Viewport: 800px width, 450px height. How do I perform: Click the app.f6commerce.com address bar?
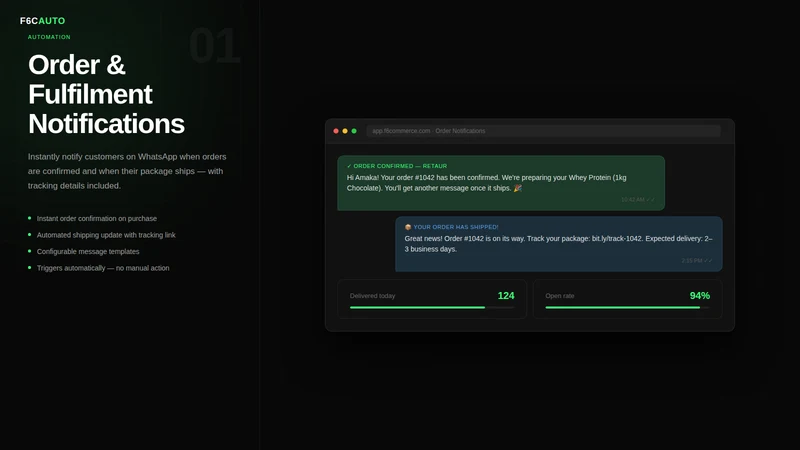543,131
